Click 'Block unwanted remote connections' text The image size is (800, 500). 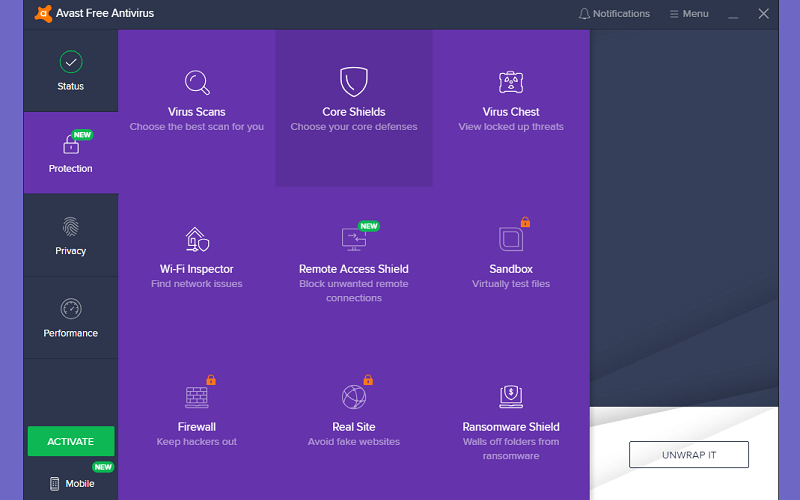point(354,291)
